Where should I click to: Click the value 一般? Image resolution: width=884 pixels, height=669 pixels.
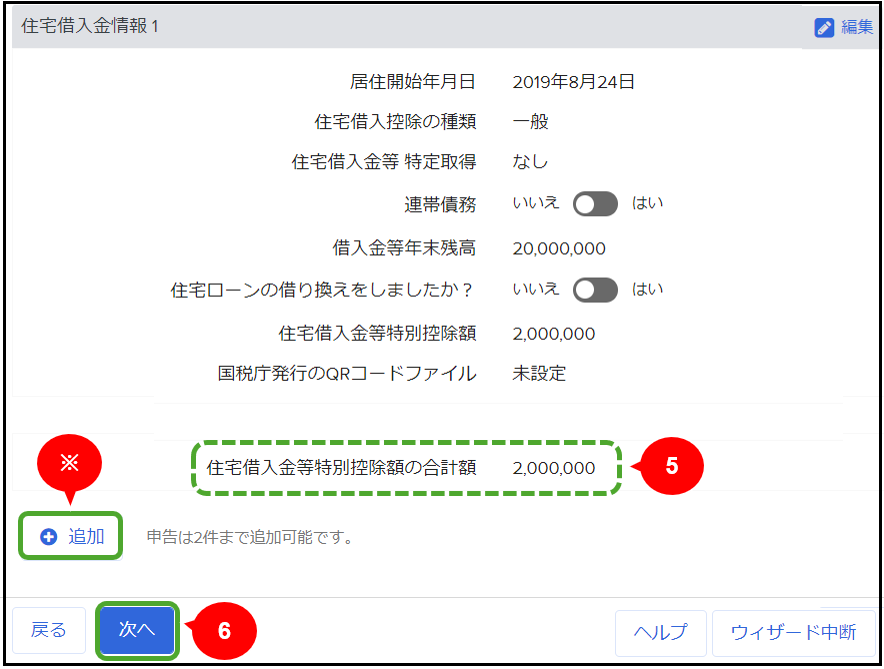(x=531, y=122)
